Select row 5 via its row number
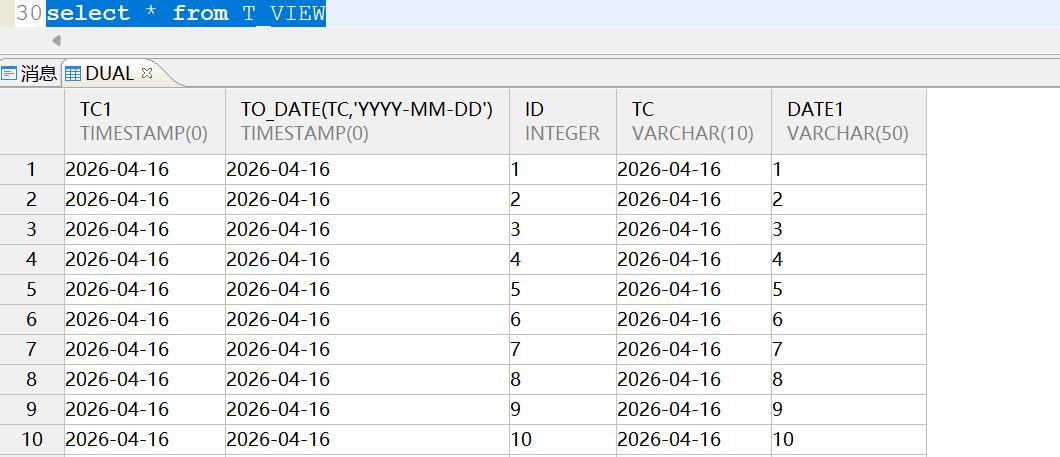This screenshot has height=457, width=1060. pyautogui.click(x=31, y=290)
